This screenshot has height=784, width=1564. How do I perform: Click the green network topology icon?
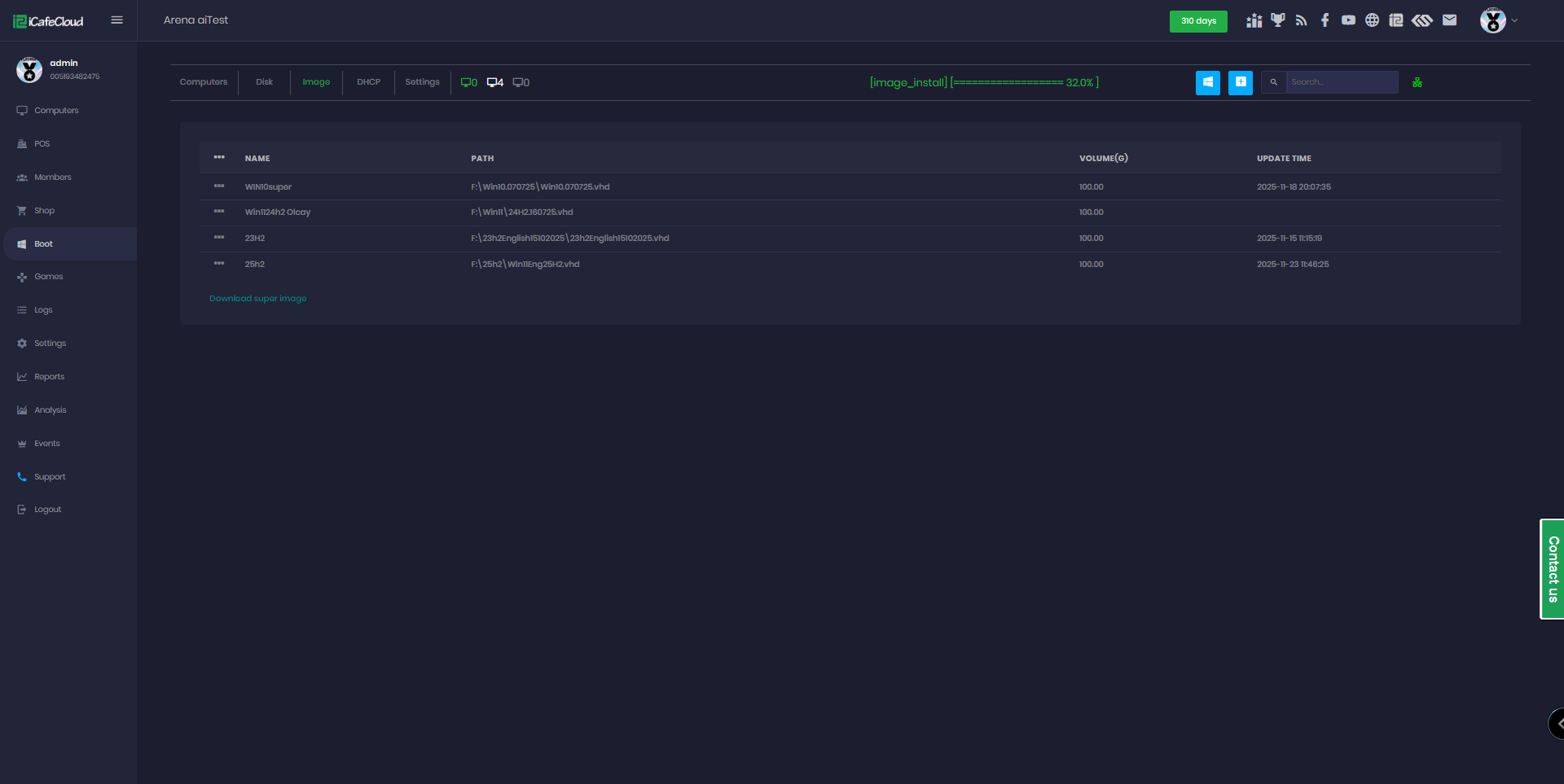[1417, 82]
